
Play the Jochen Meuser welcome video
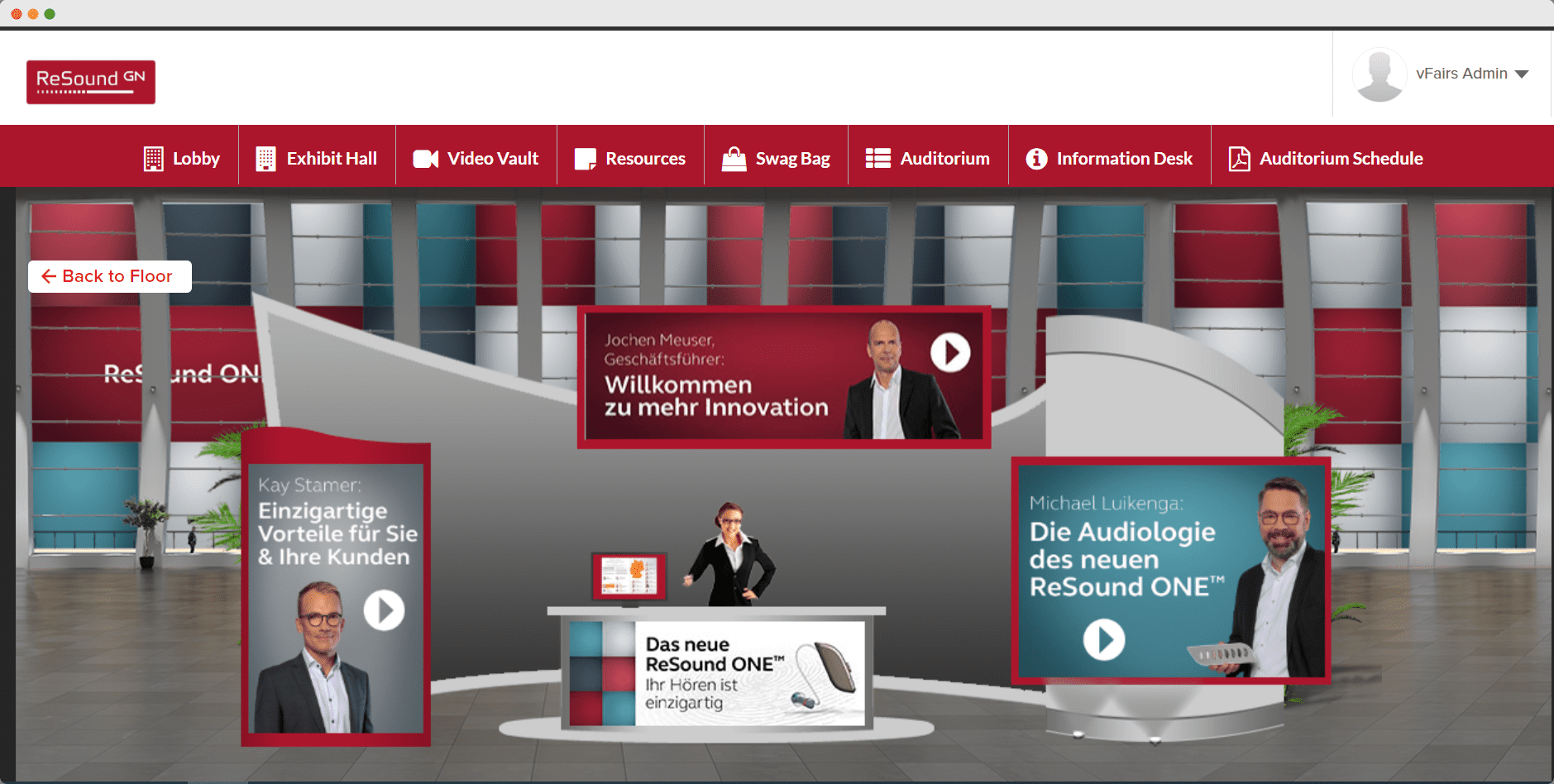(x=950, y=353)
